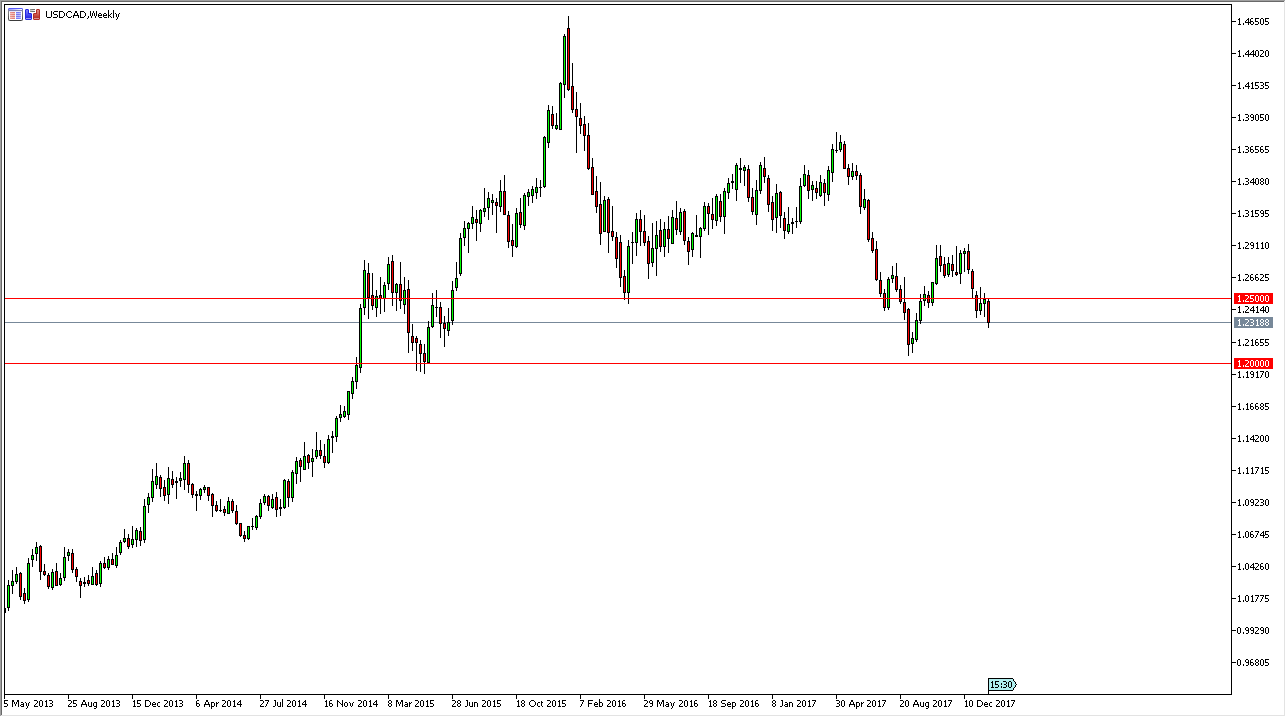This screenshot has width=1286, height=717.
Task: Click the 10 Dec 2017 date label
Action: 989,703
